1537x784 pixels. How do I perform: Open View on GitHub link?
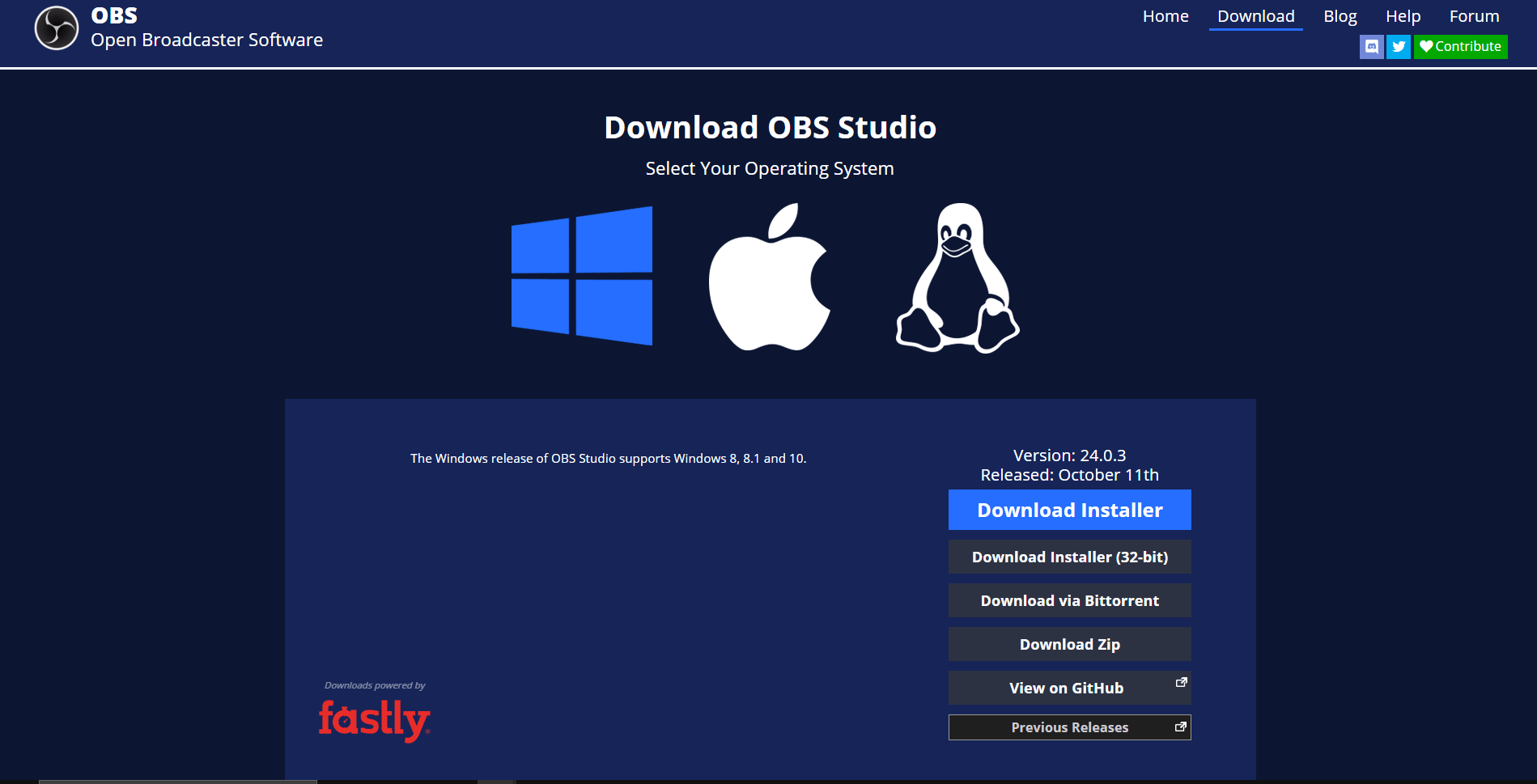coord(1070,688)
